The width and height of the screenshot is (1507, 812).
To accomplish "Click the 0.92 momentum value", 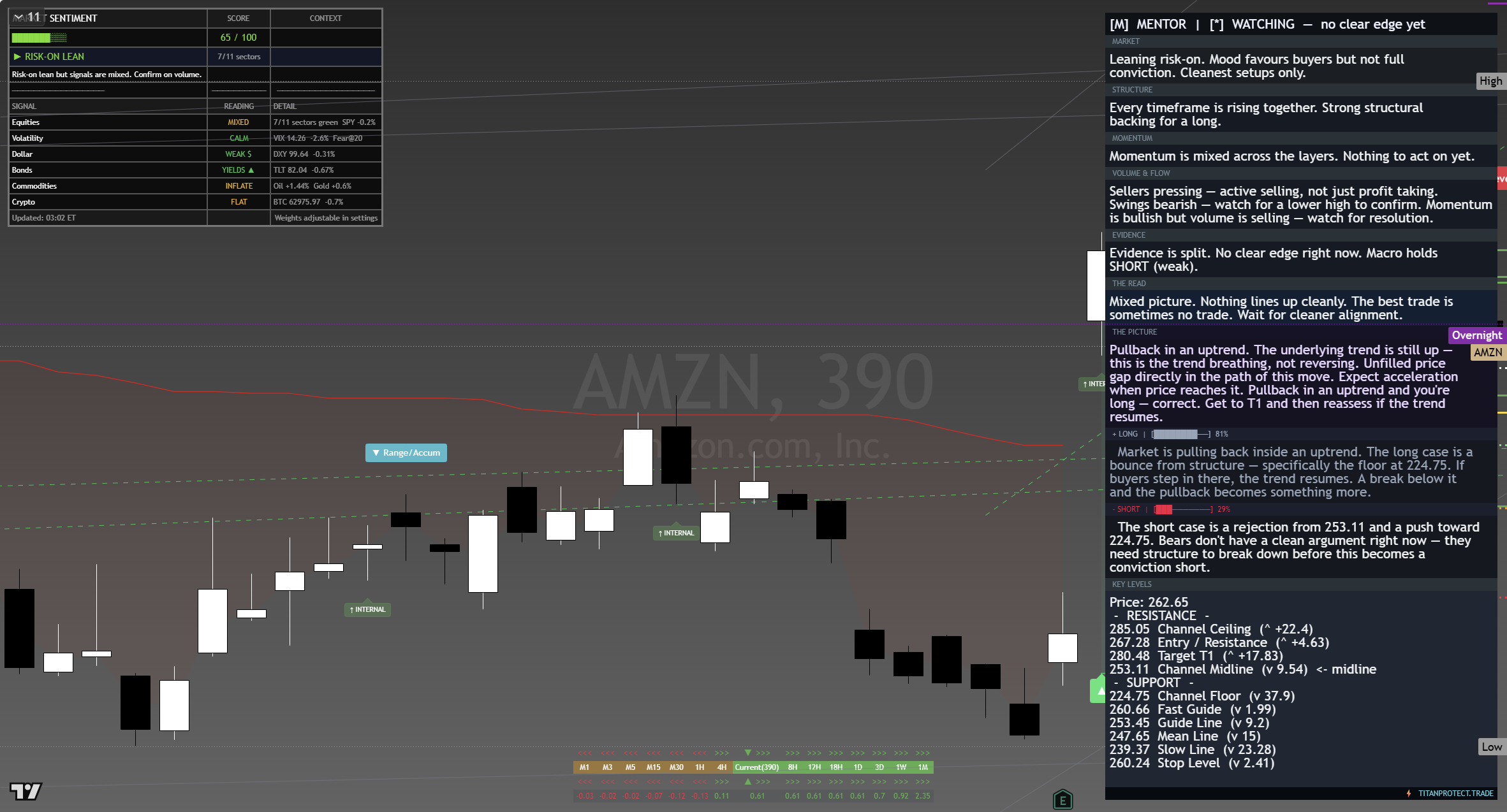I will click(x=901, y=796).
